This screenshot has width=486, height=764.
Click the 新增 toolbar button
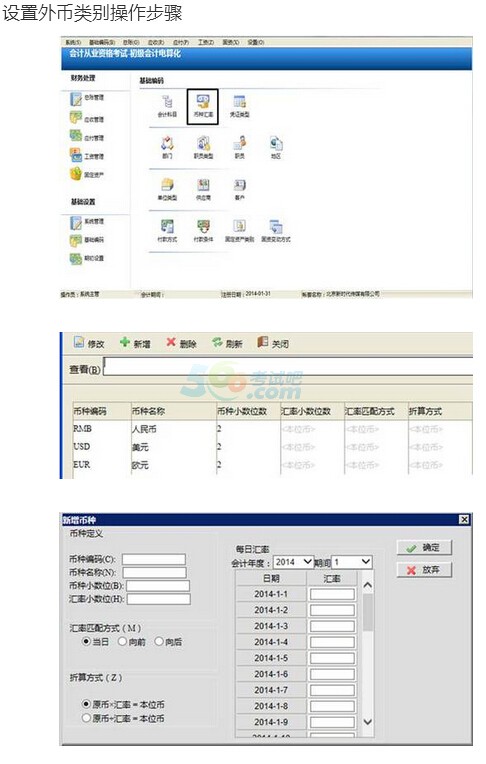click(135, 343)
